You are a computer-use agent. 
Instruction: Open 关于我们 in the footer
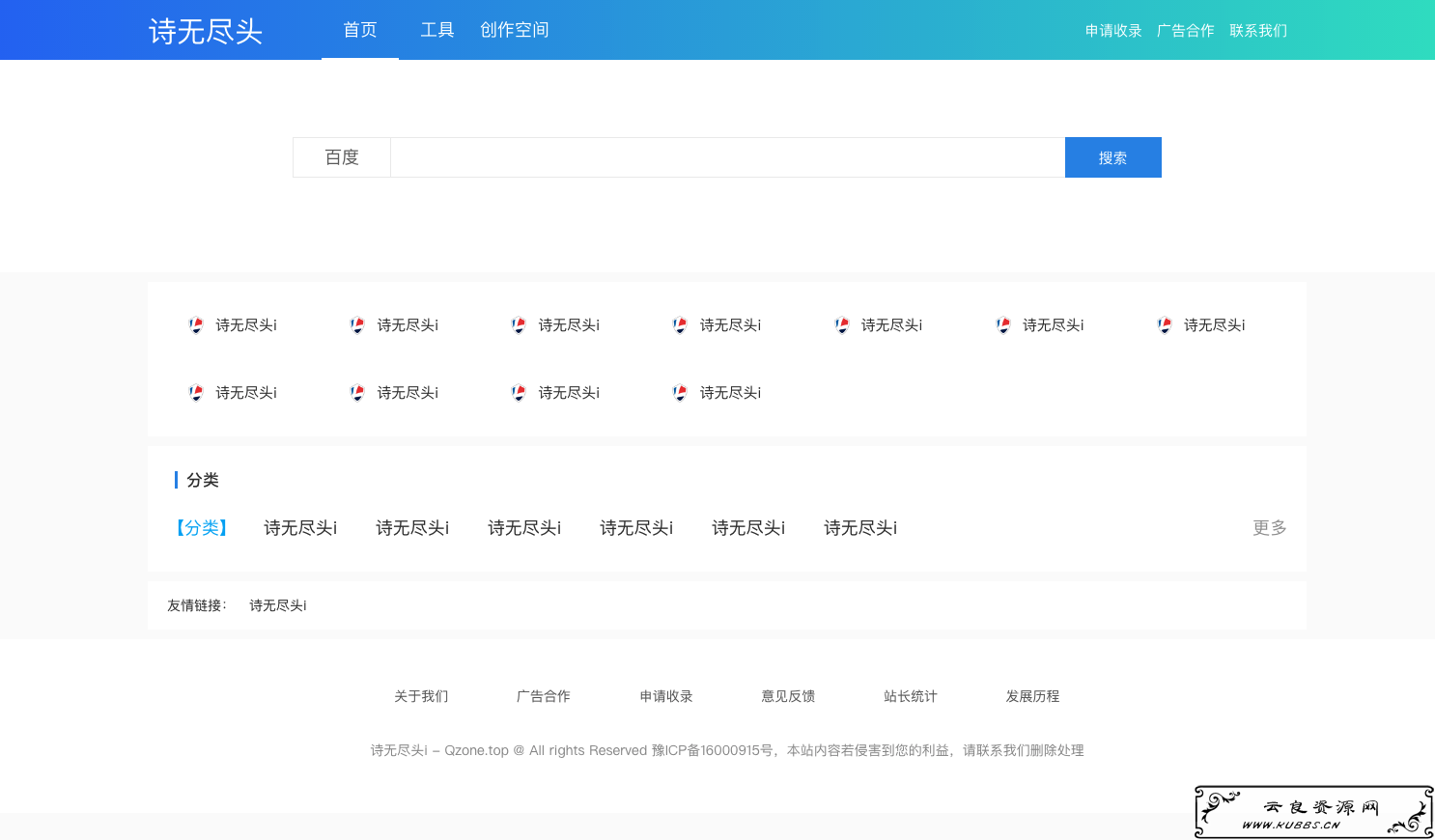(x=421, y=696)
